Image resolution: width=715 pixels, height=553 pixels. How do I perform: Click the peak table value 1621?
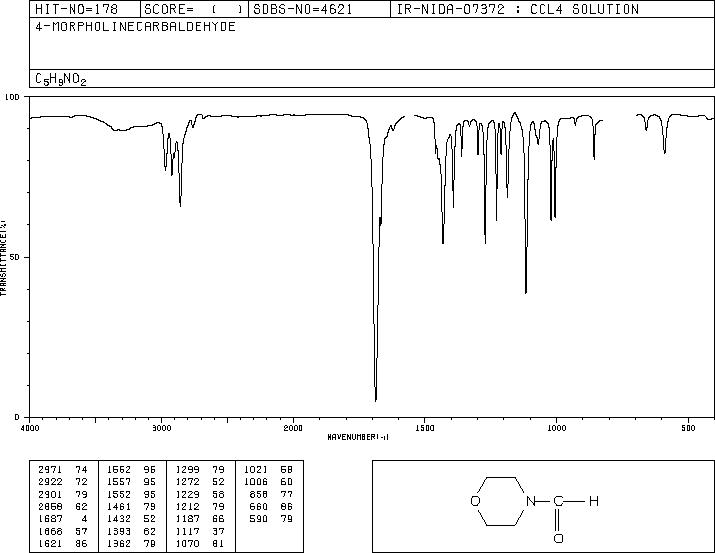tap(50, 543)
